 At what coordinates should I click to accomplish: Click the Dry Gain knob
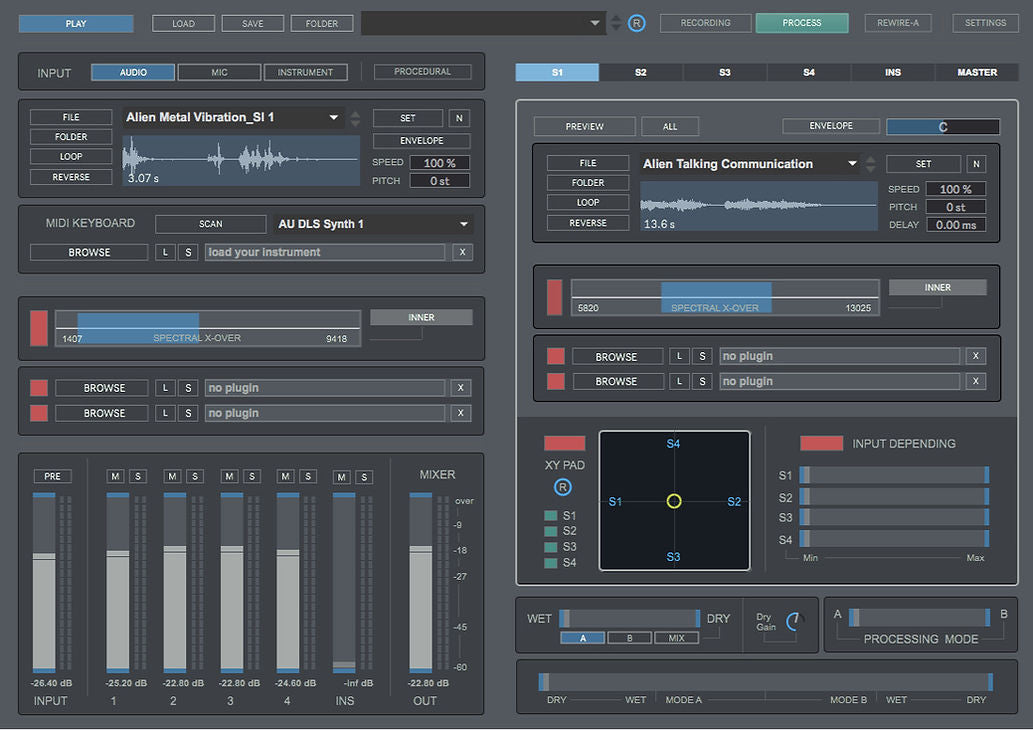click(x=794, y=622)
